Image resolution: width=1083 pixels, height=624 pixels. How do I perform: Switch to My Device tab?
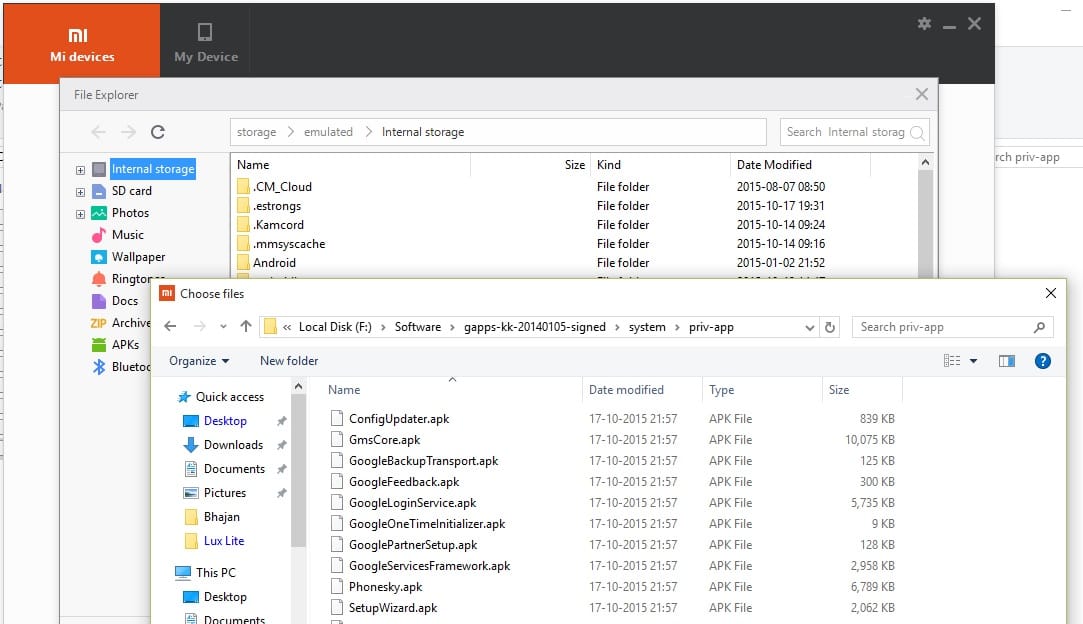click(x=205, y=43)
